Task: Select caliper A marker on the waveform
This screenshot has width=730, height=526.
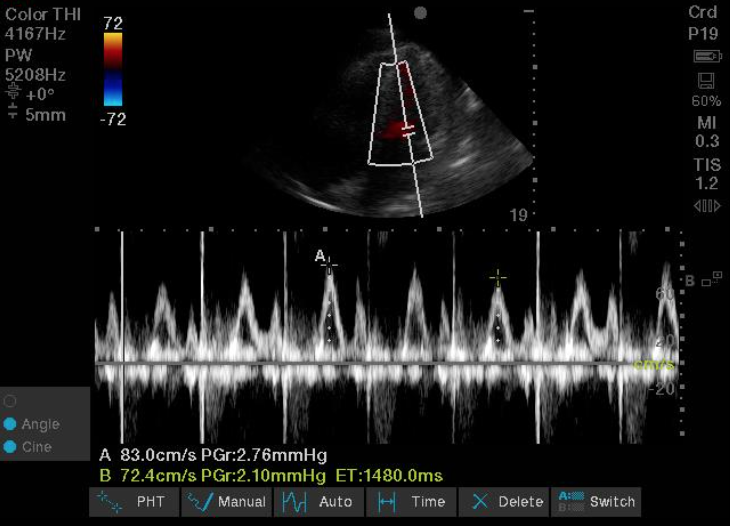Action: [x=329, y=266]
